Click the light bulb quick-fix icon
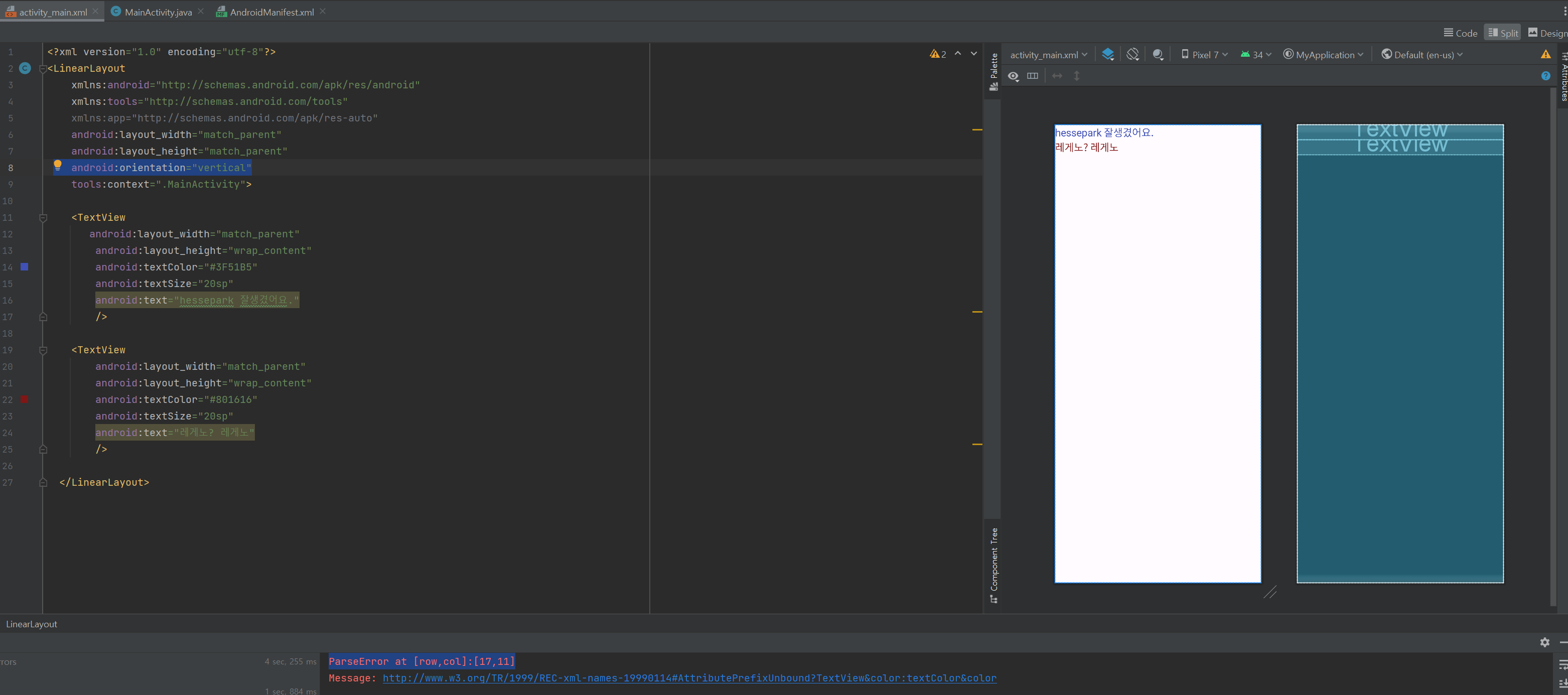1568x695 pixels. pyautogui.click(x=58, y=165)
